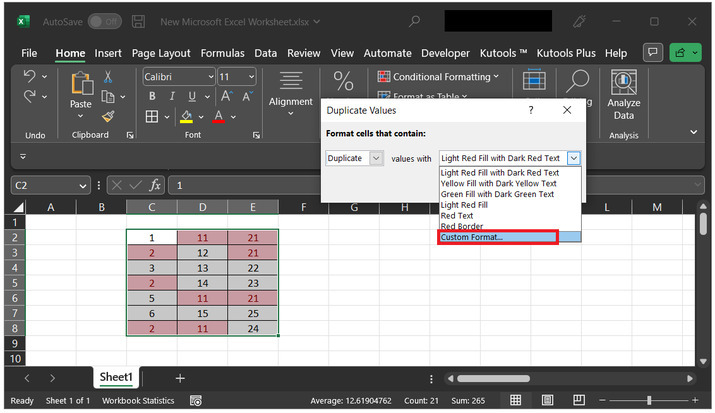The height and width of the screenshot is (413, 715).
Task: Open the Developer tab
Action: pyautogui.click(x=445, y=53)
